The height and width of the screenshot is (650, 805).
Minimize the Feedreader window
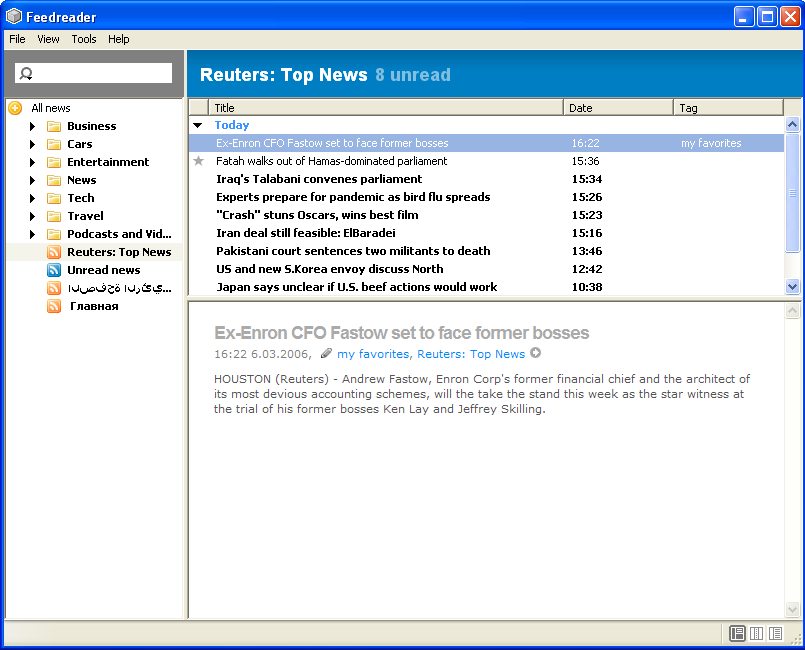[x=743, y=17]
